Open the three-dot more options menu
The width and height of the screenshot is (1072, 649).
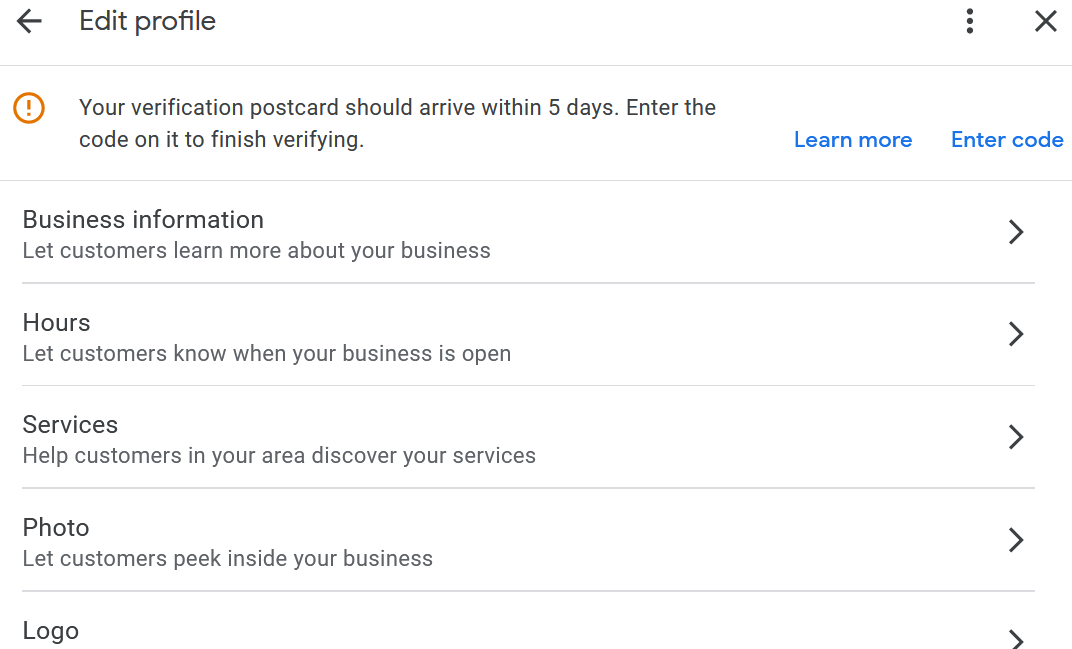[x=969, y=21]
